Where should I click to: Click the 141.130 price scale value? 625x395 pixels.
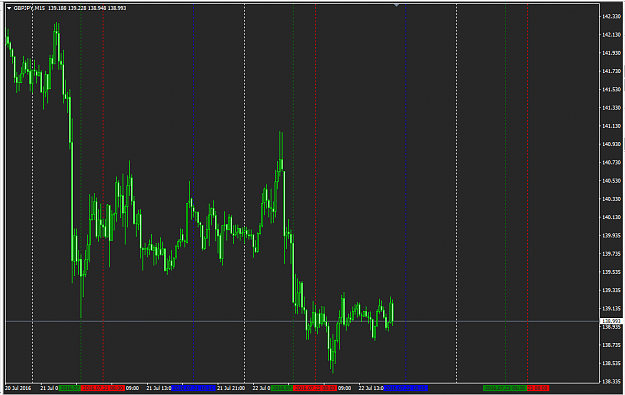tap(612, 126)
